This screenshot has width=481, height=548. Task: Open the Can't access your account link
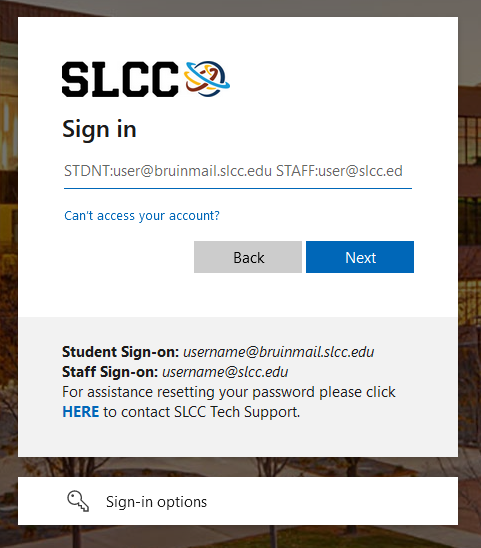[x=142, y=216]
